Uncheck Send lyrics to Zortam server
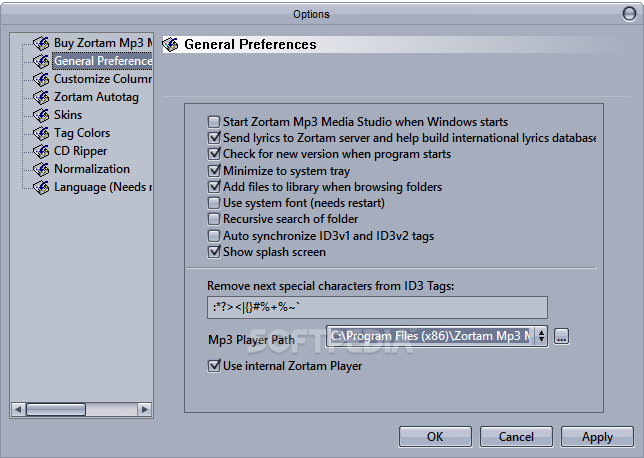This screenshot has height=458, width=644. (214, 138)
